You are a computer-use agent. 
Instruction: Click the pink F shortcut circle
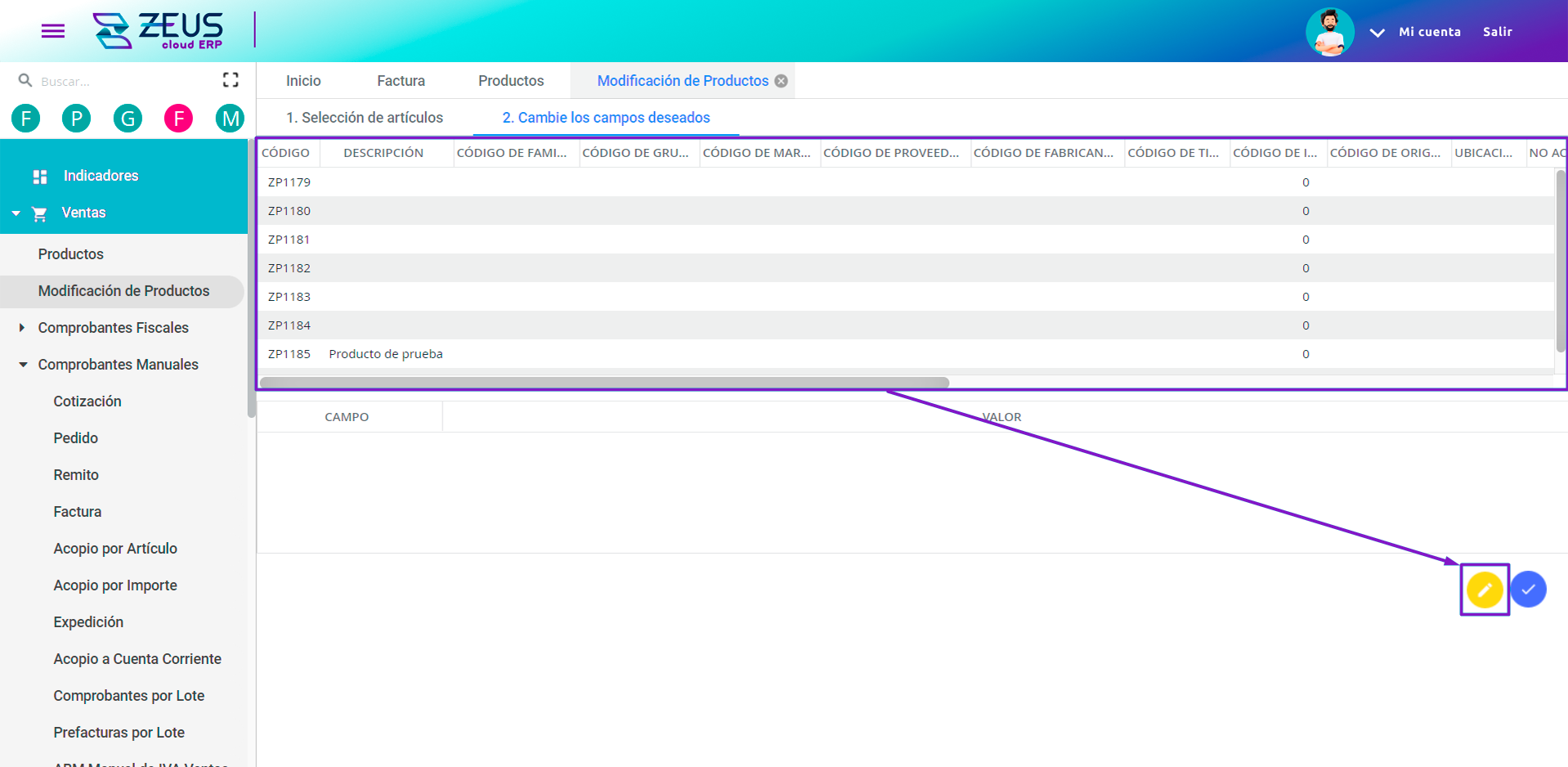178,119
